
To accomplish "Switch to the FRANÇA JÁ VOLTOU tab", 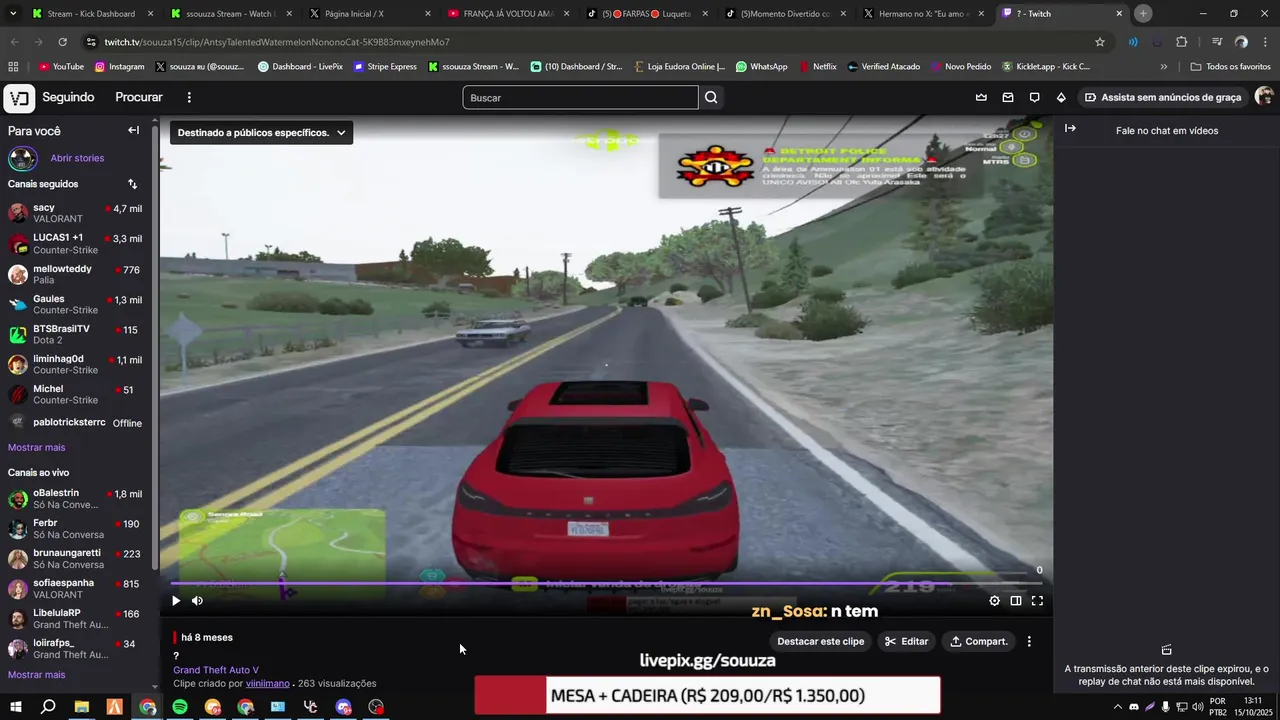I will click(x=508, y=14).
